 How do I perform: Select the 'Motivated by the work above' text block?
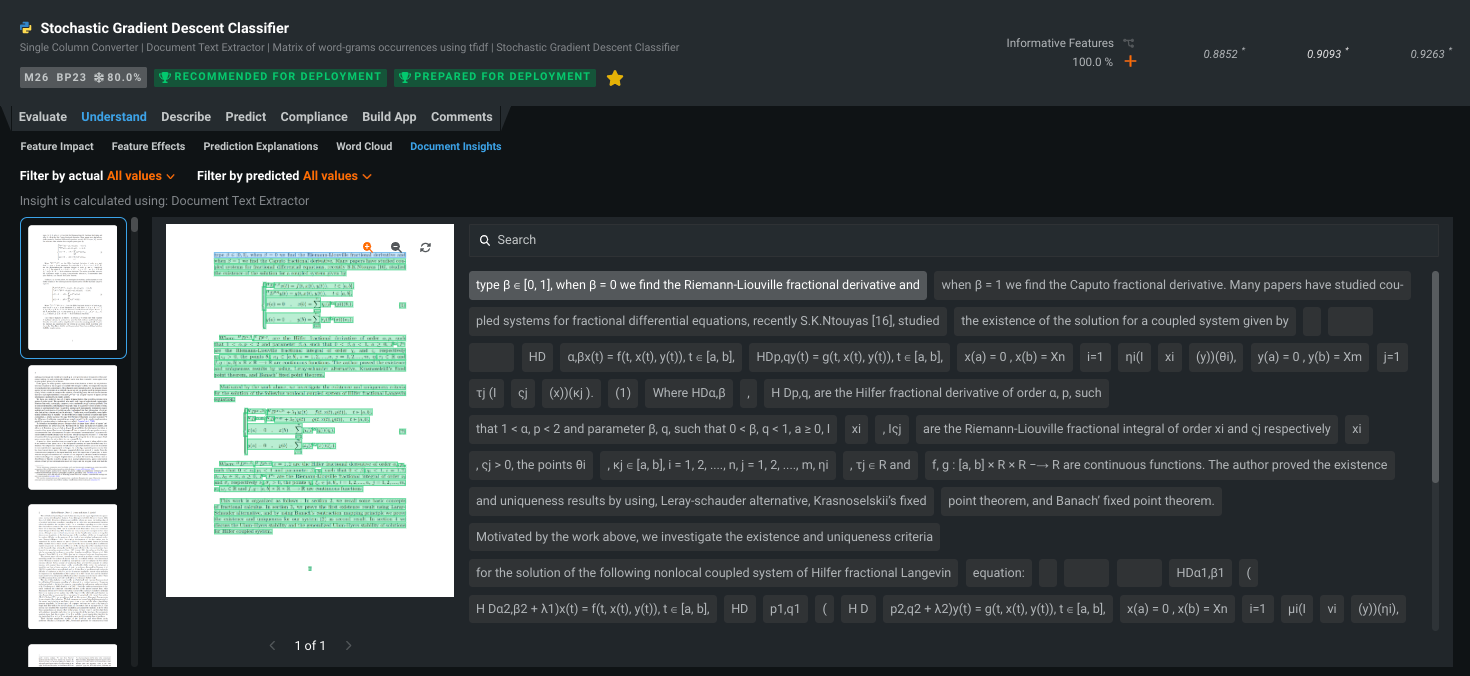click(x=704, y=537)
